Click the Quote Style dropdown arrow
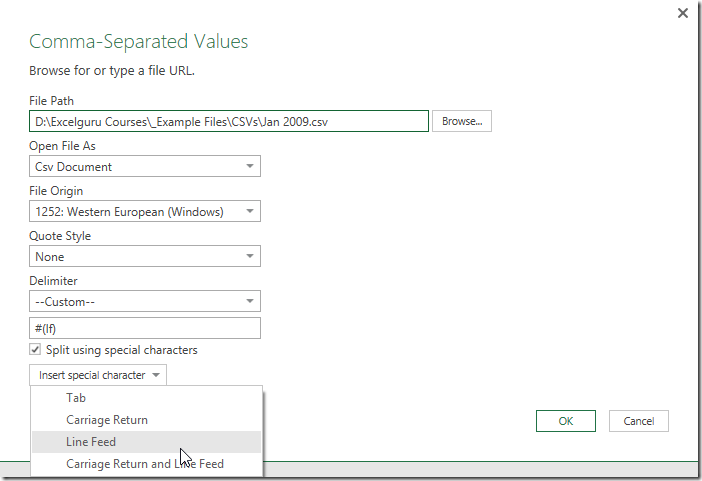Viewport: 702px width, 481px height. (250, 256)
